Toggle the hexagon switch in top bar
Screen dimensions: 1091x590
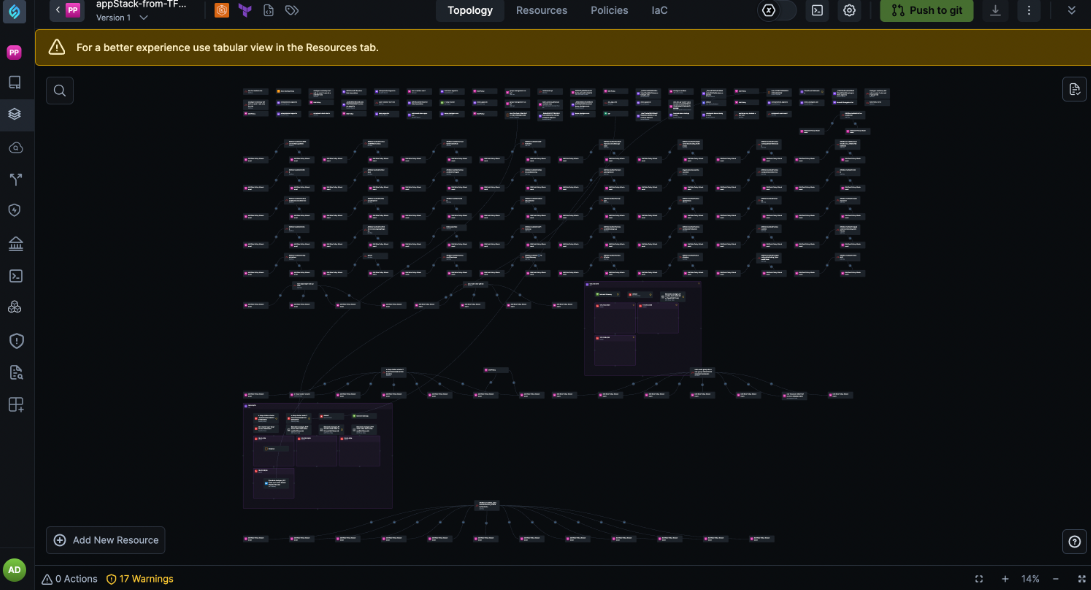click(x=778, y=10)
